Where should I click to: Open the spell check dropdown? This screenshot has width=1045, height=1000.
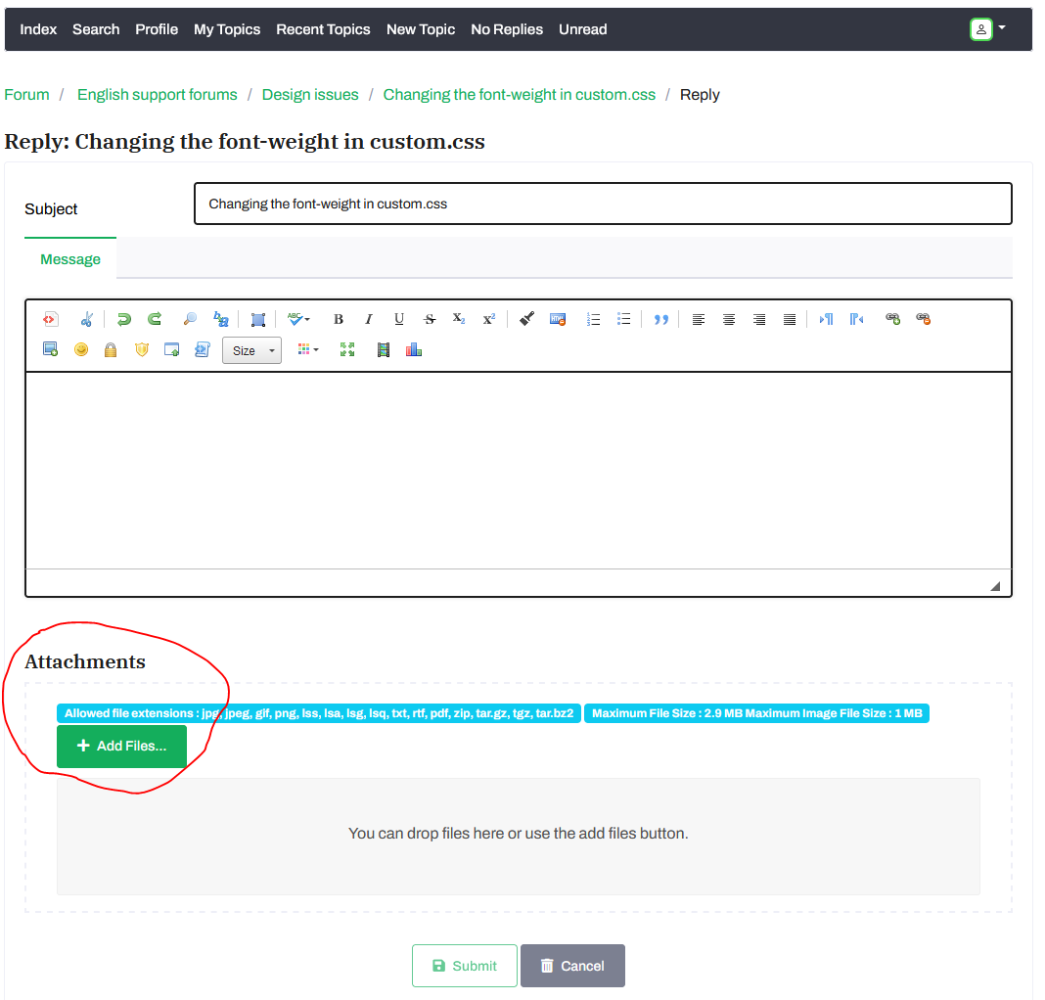298,320
